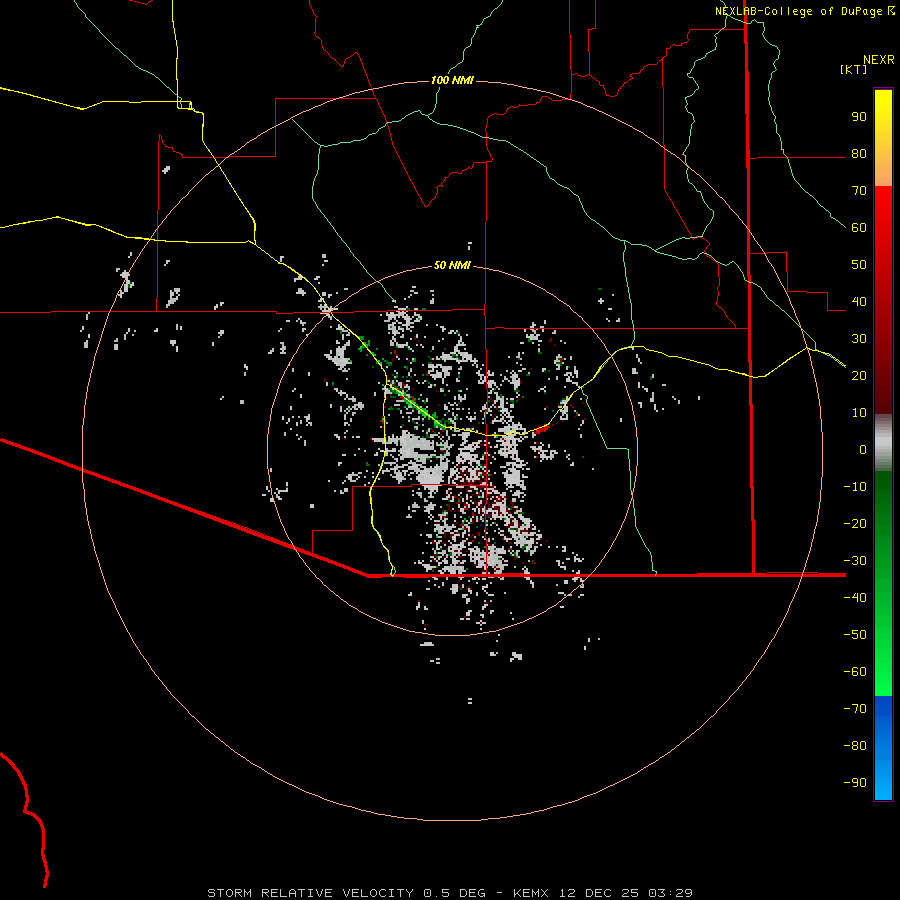The image size is (900, 900).
Task: Click the 30 value on velocity scale
Action: point(859,339)
